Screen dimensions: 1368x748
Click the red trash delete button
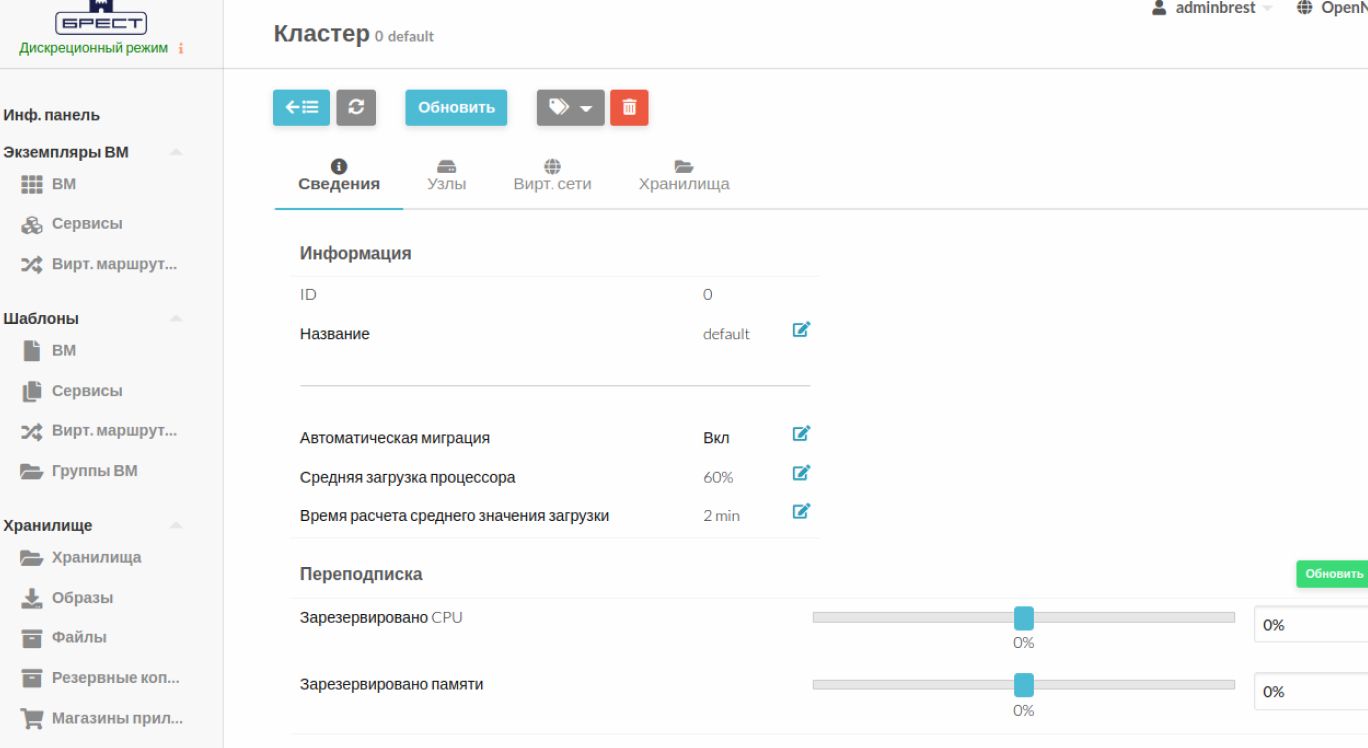pos(629,108)
